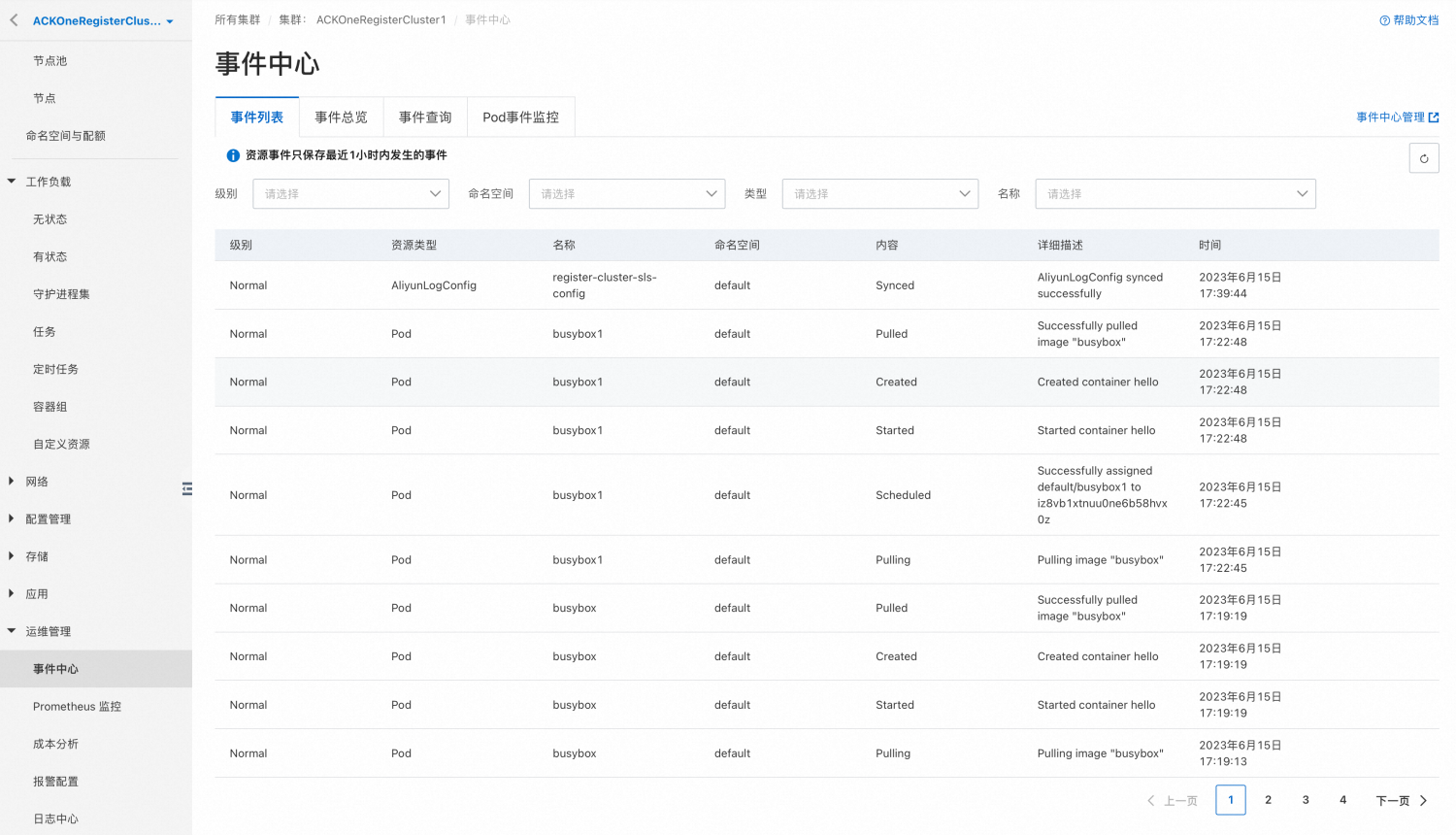Click the info icon beside retention notice

233,155
